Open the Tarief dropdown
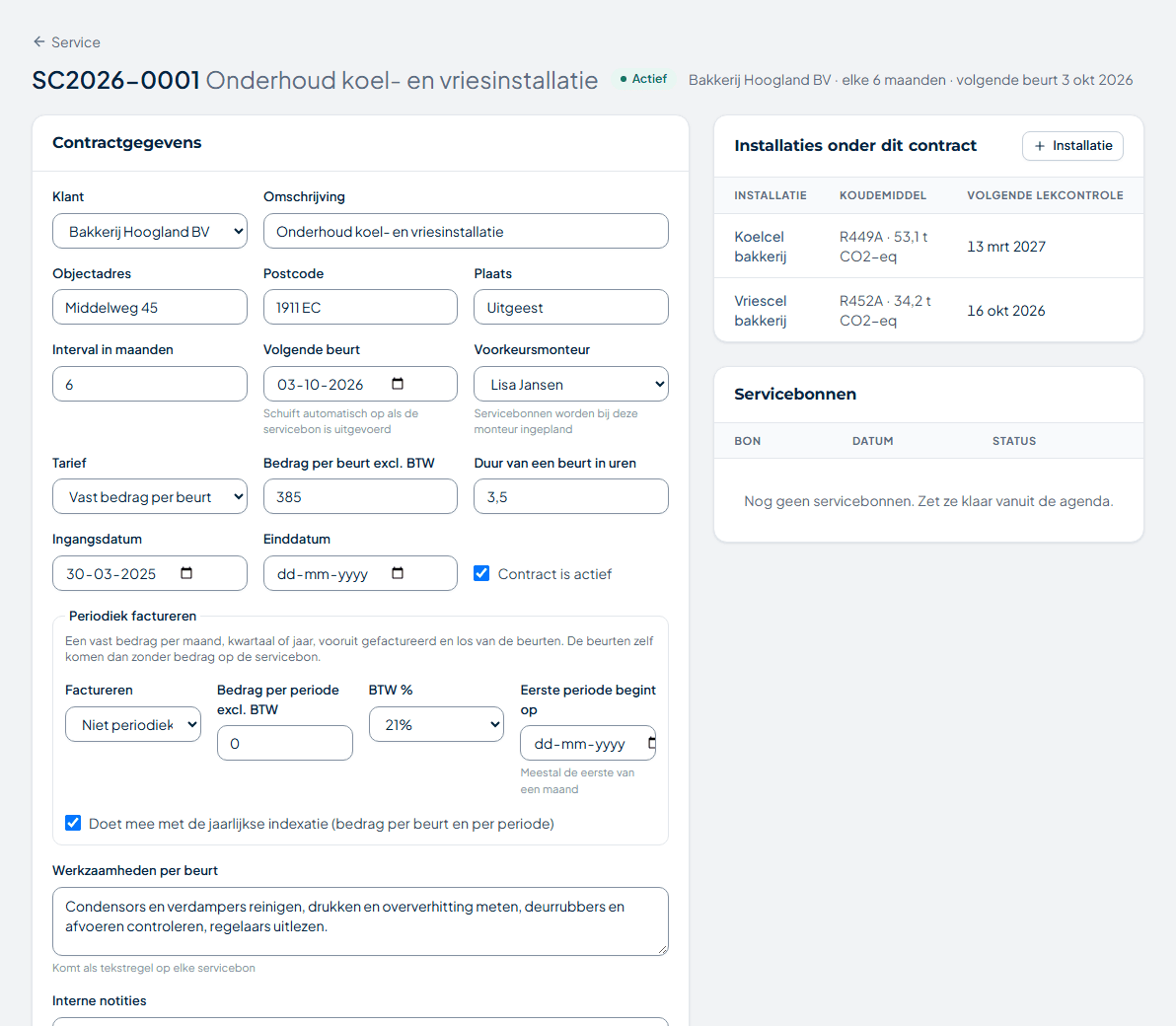Screen dimensions: 1176x1026 point(150,496)
